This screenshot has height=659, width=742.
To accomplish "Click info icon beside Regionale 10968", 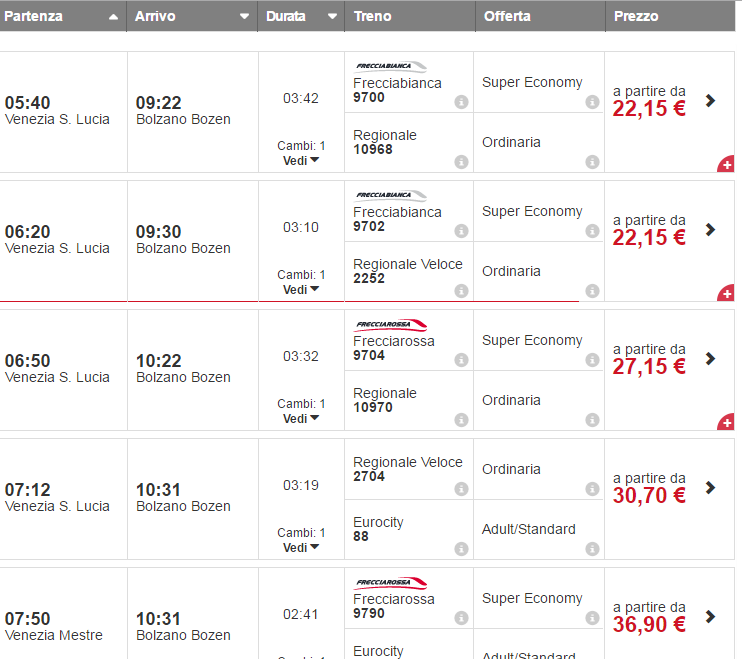I will pyautogui.click(x=461, y=162).
